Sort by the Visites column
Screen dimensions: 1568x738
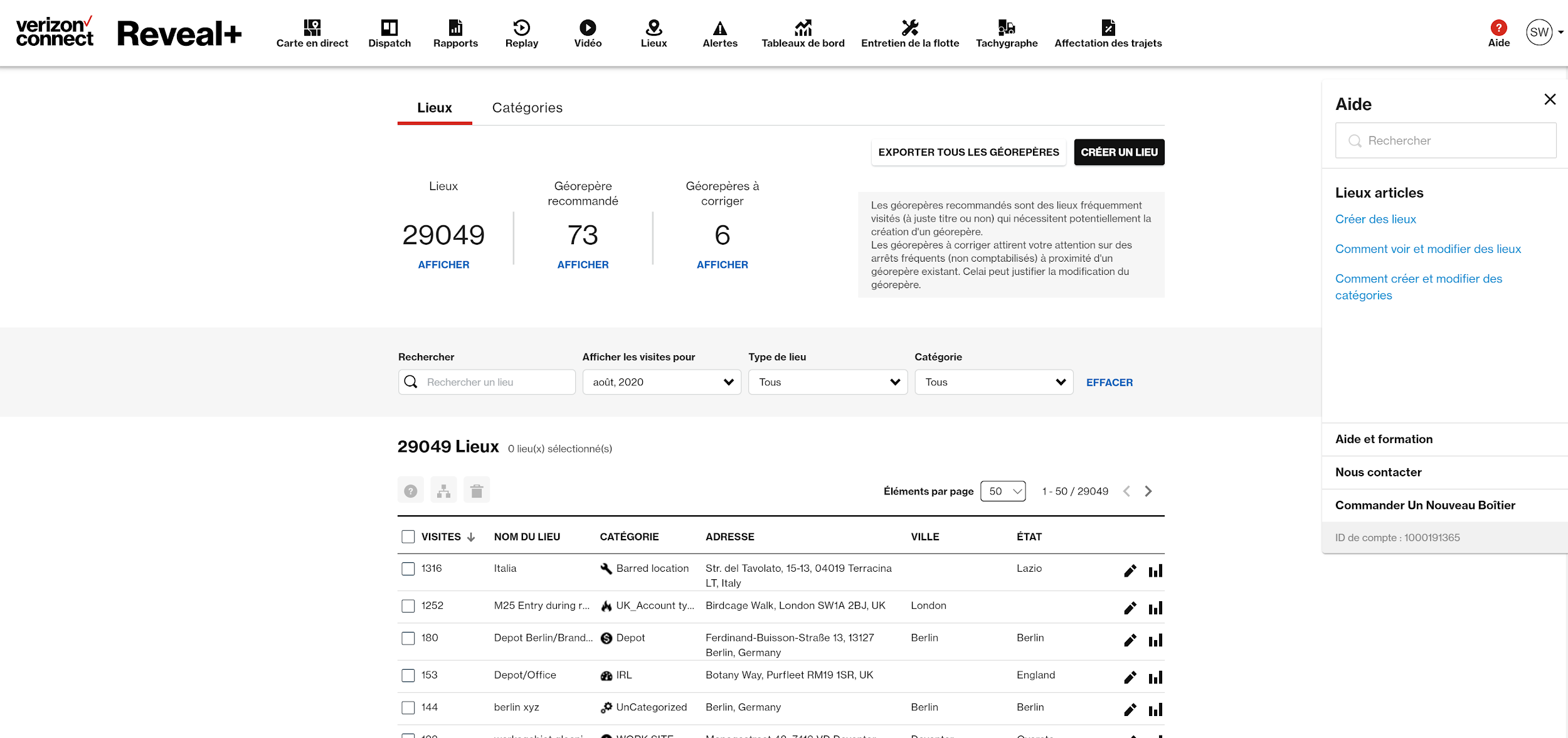448,537
